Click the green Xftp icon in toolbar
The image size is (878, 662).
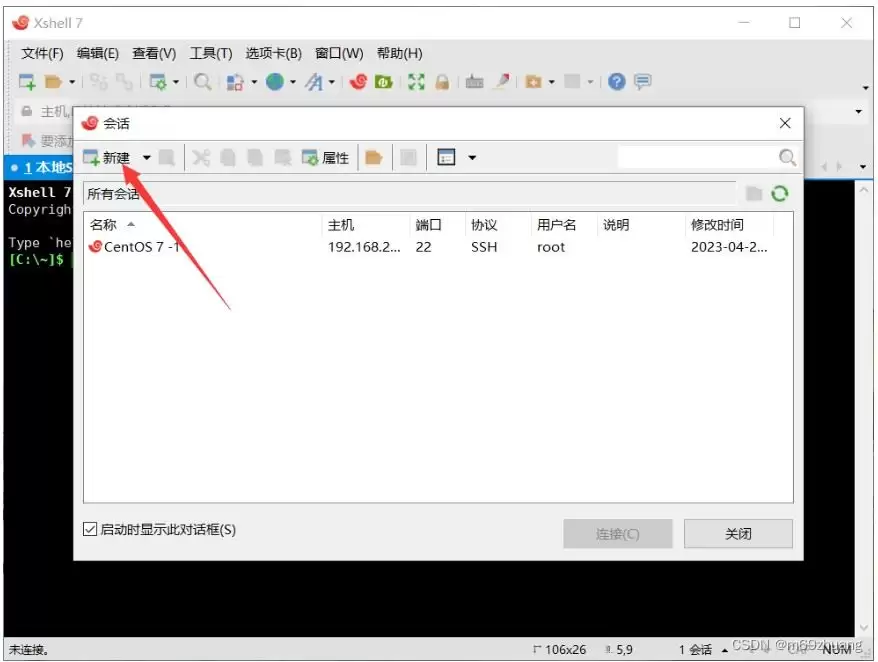pos(384,82)
